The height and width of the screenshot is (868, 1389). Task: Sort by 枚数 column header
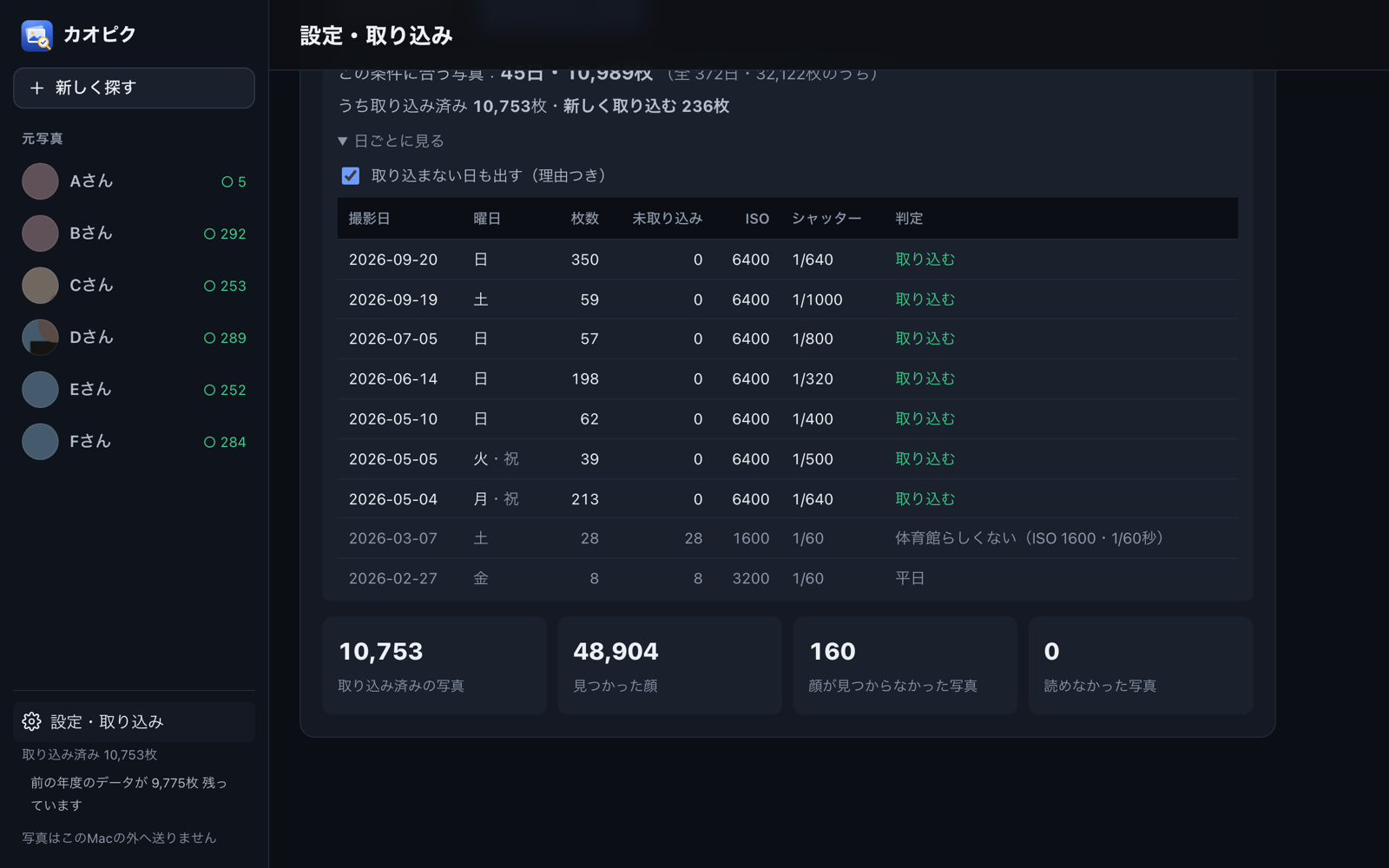584,219
